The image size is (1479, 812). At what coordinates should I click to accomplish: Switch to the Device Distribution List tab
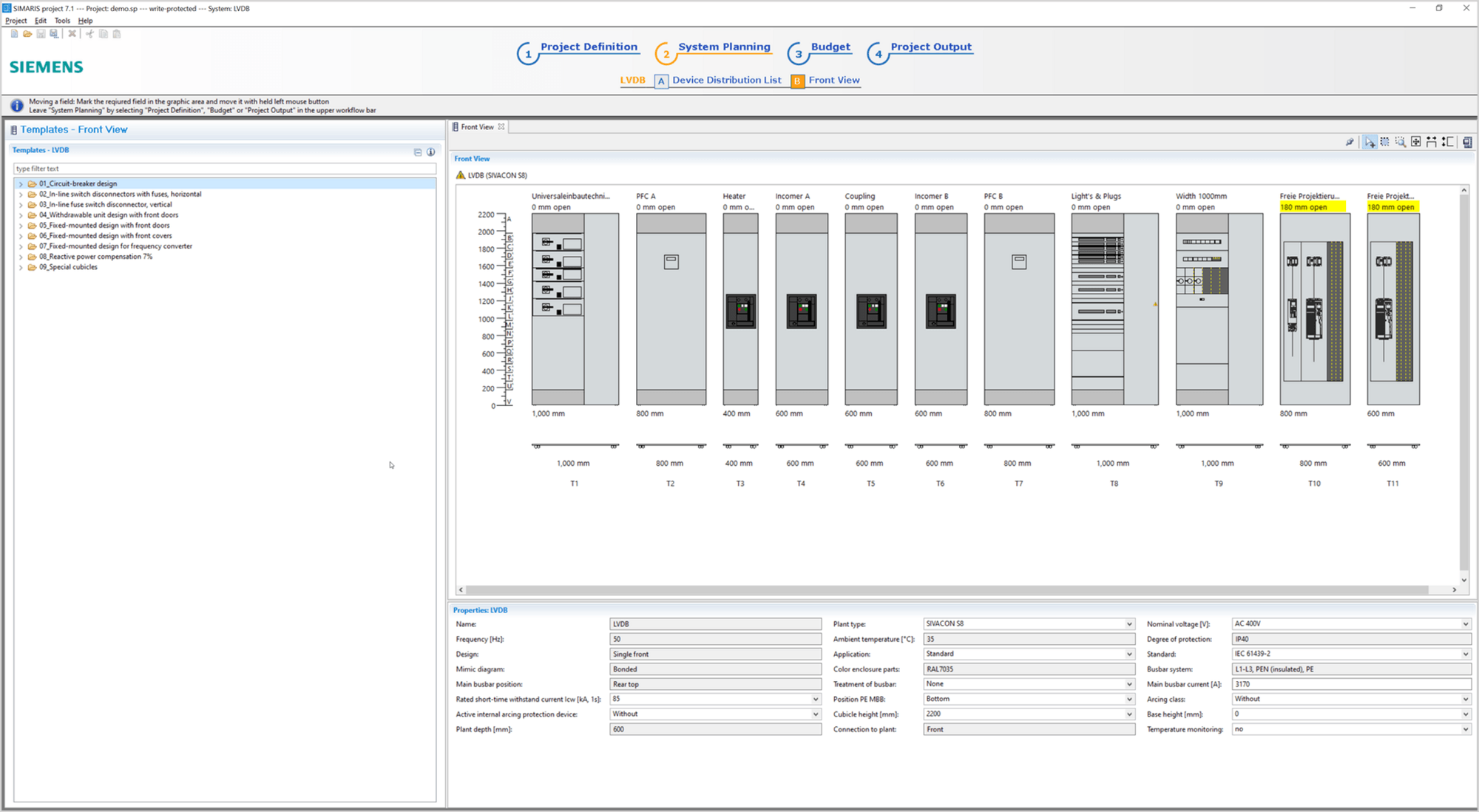coord(726,80)
